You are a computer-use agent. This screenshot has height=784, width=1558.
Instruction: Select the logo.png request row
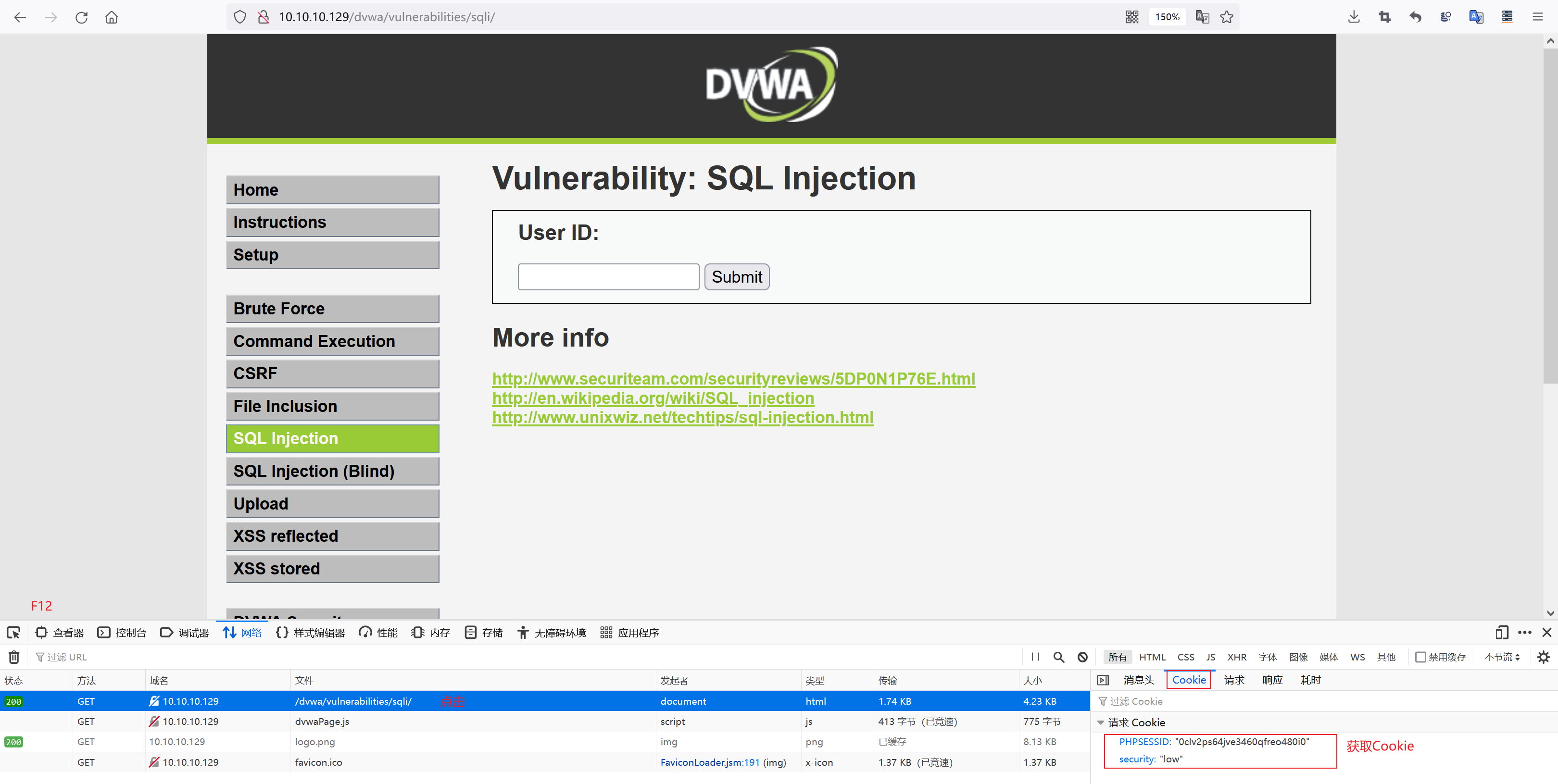coord(544,742)
